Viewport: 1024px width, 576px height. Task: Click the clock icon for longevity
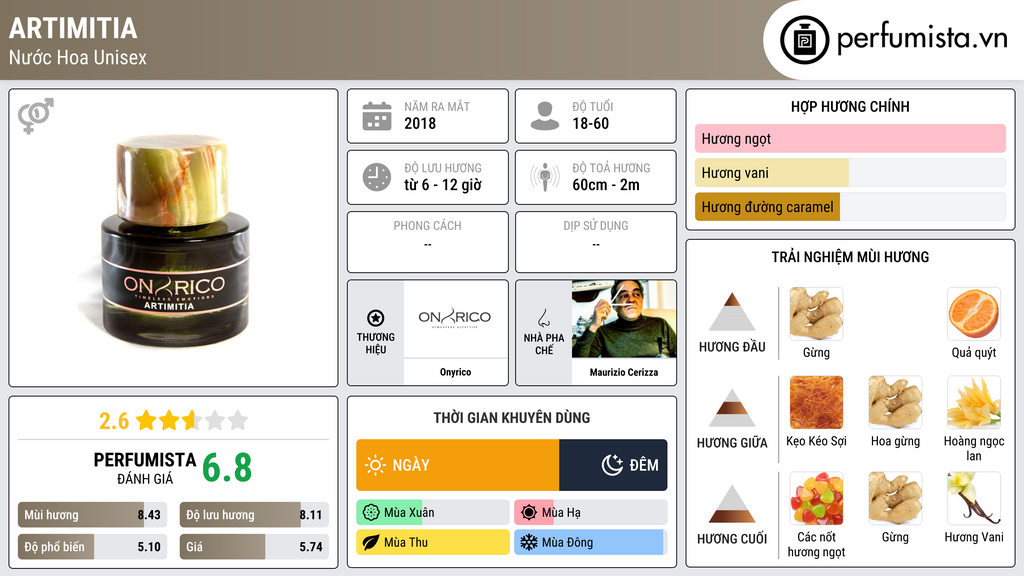click(377, 177)
